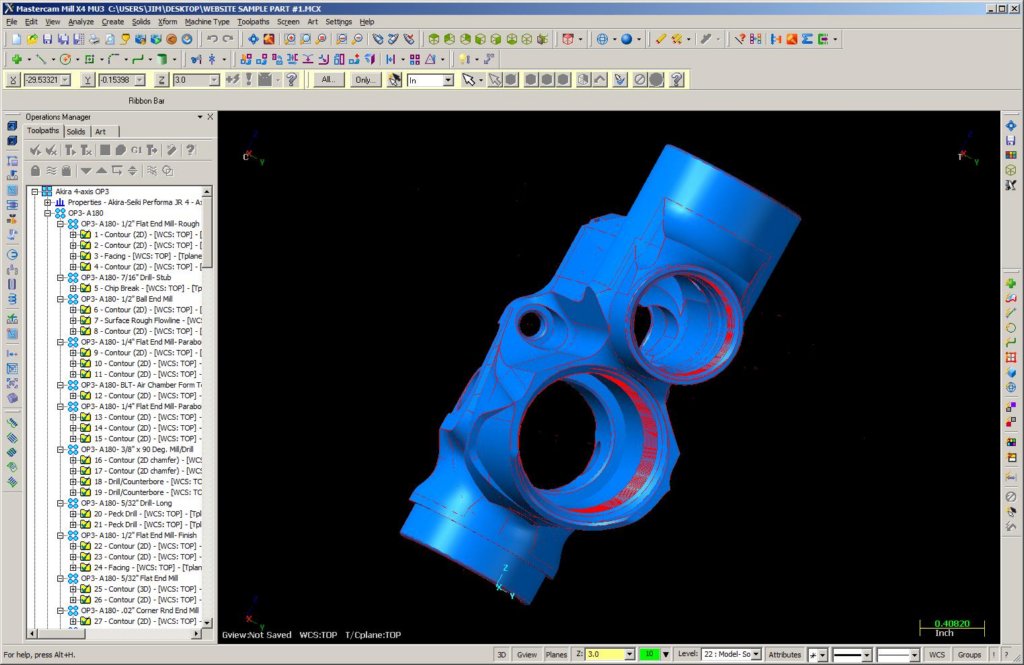Open the X coordinate dropdown

pos(65,80)
